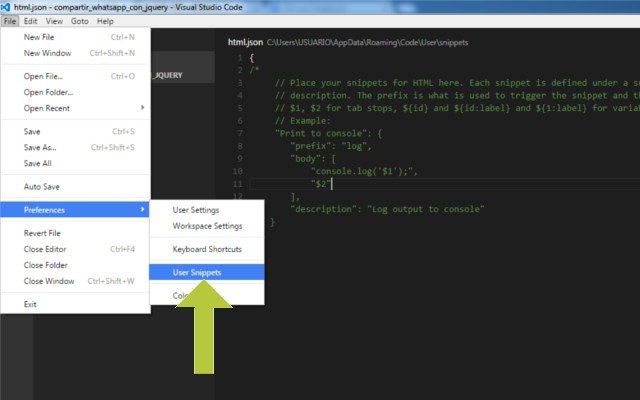Select Open File... menu entry
This screenshot has height=400, width=640.
(76, 76)
